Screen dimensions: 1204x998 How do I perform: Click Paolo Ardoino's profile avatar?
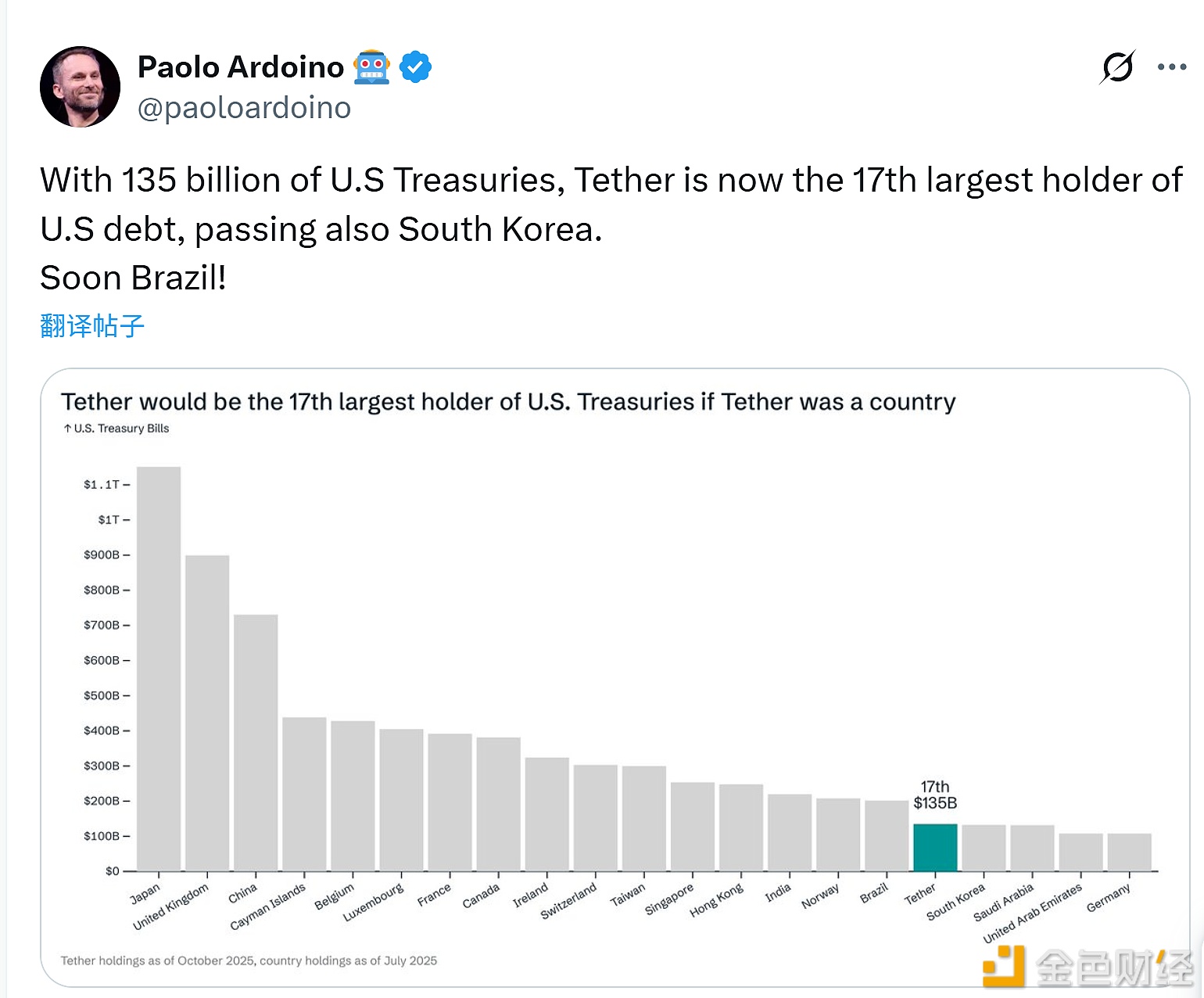[80, 86]
